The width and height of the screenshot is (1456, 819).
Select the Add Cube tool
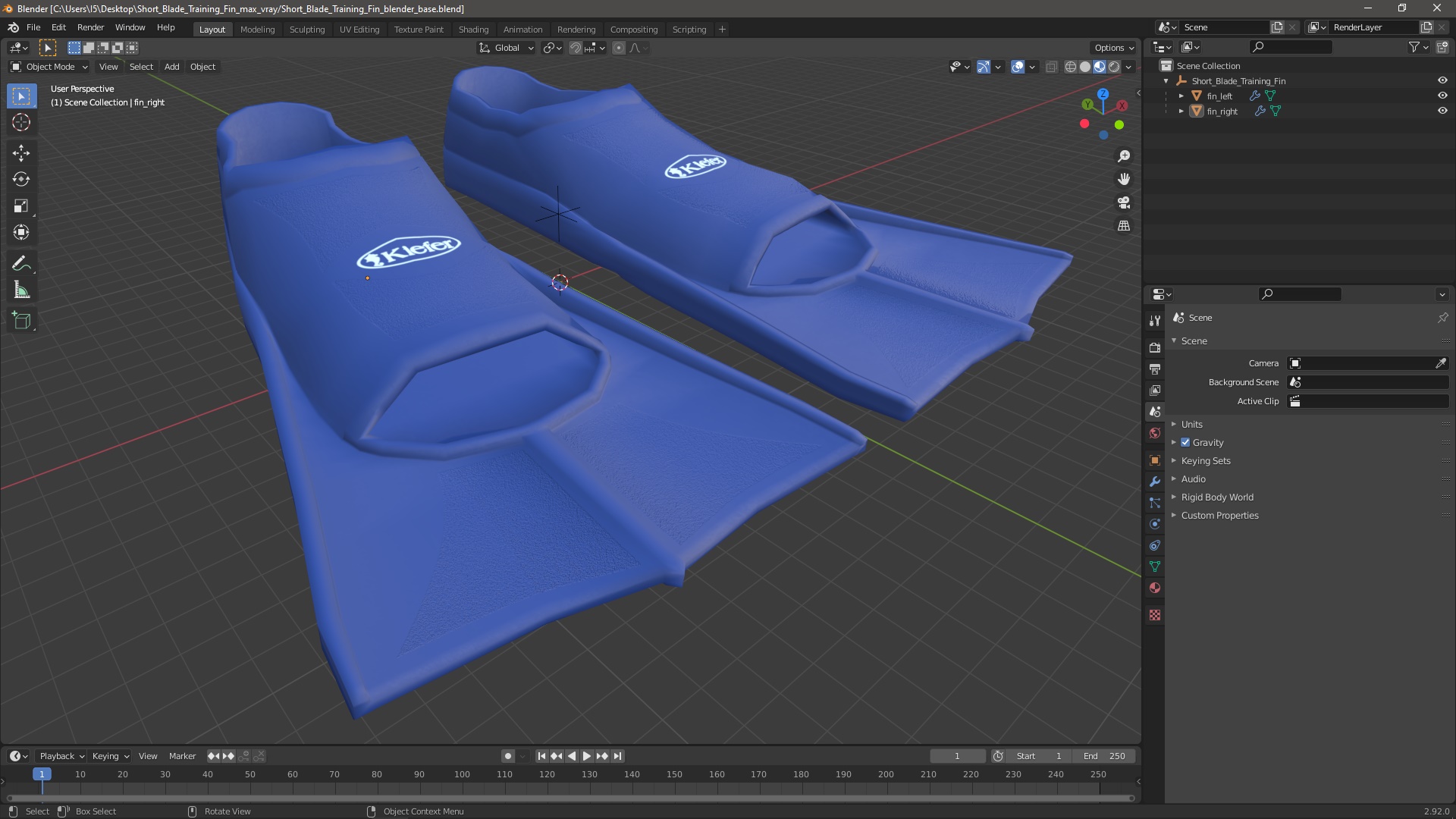tap(21, 321)
